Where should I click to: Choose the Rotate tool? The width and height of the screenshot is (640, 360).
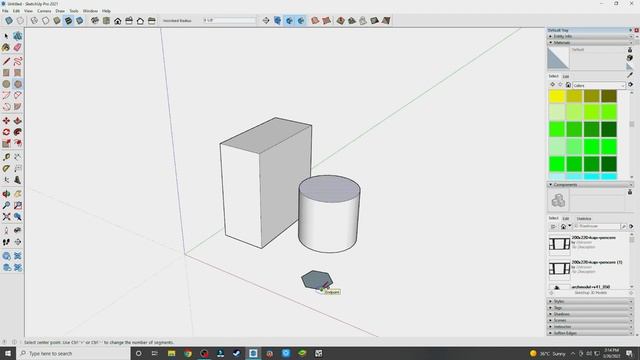pyautogui.click(x=6, y=132)
